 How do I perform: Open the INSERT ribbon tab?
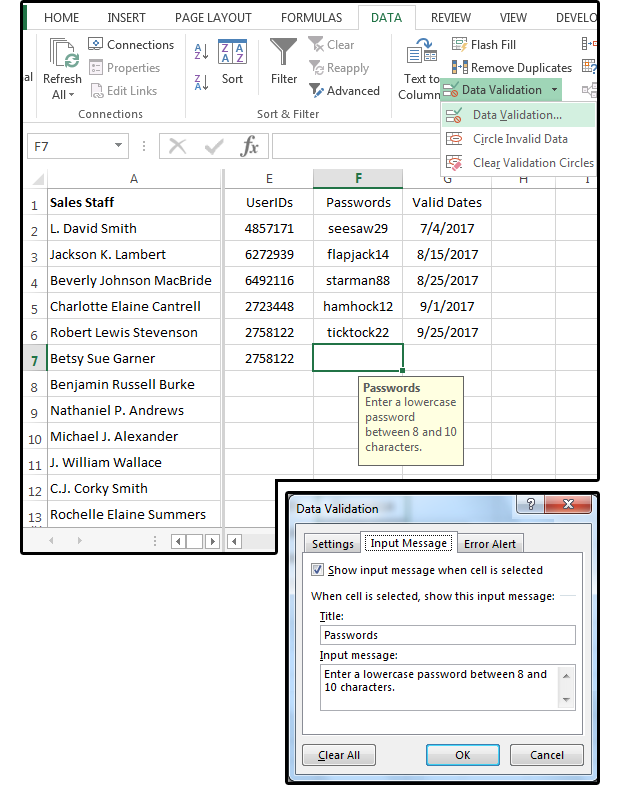coord(126,18)
